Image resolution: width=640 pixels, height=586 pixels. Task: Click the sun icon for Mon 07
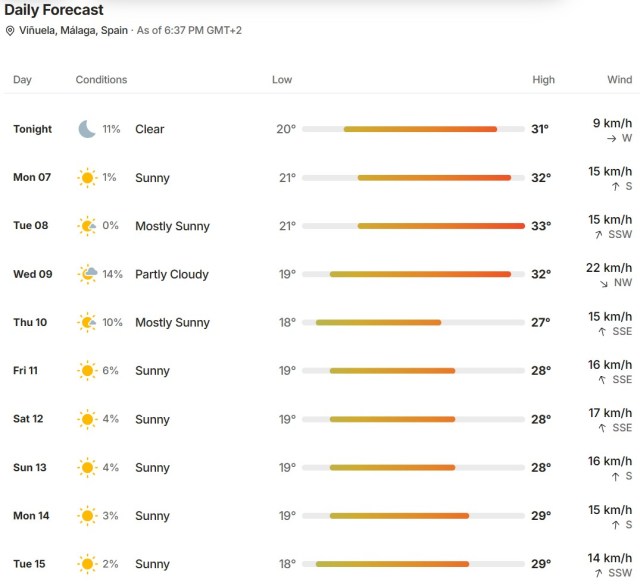87,178
